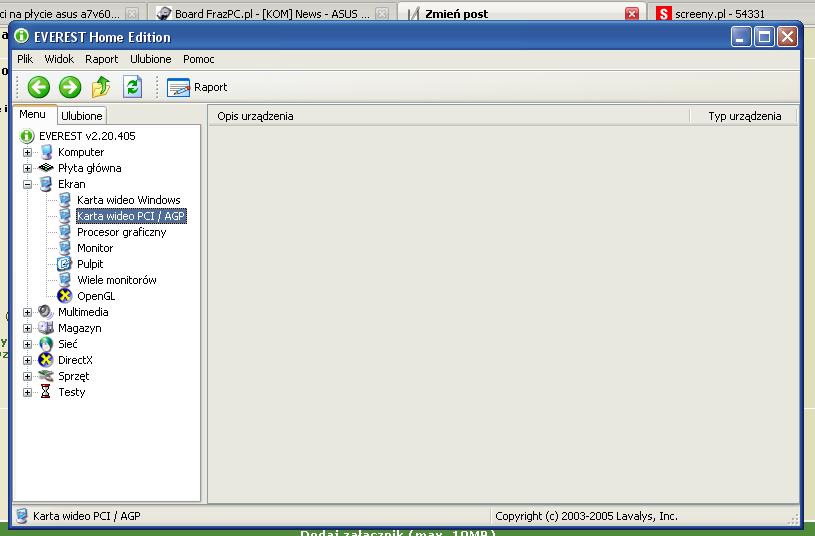Click the folder up-level toolbar icon
815x536 pixels.
(101, 87)
